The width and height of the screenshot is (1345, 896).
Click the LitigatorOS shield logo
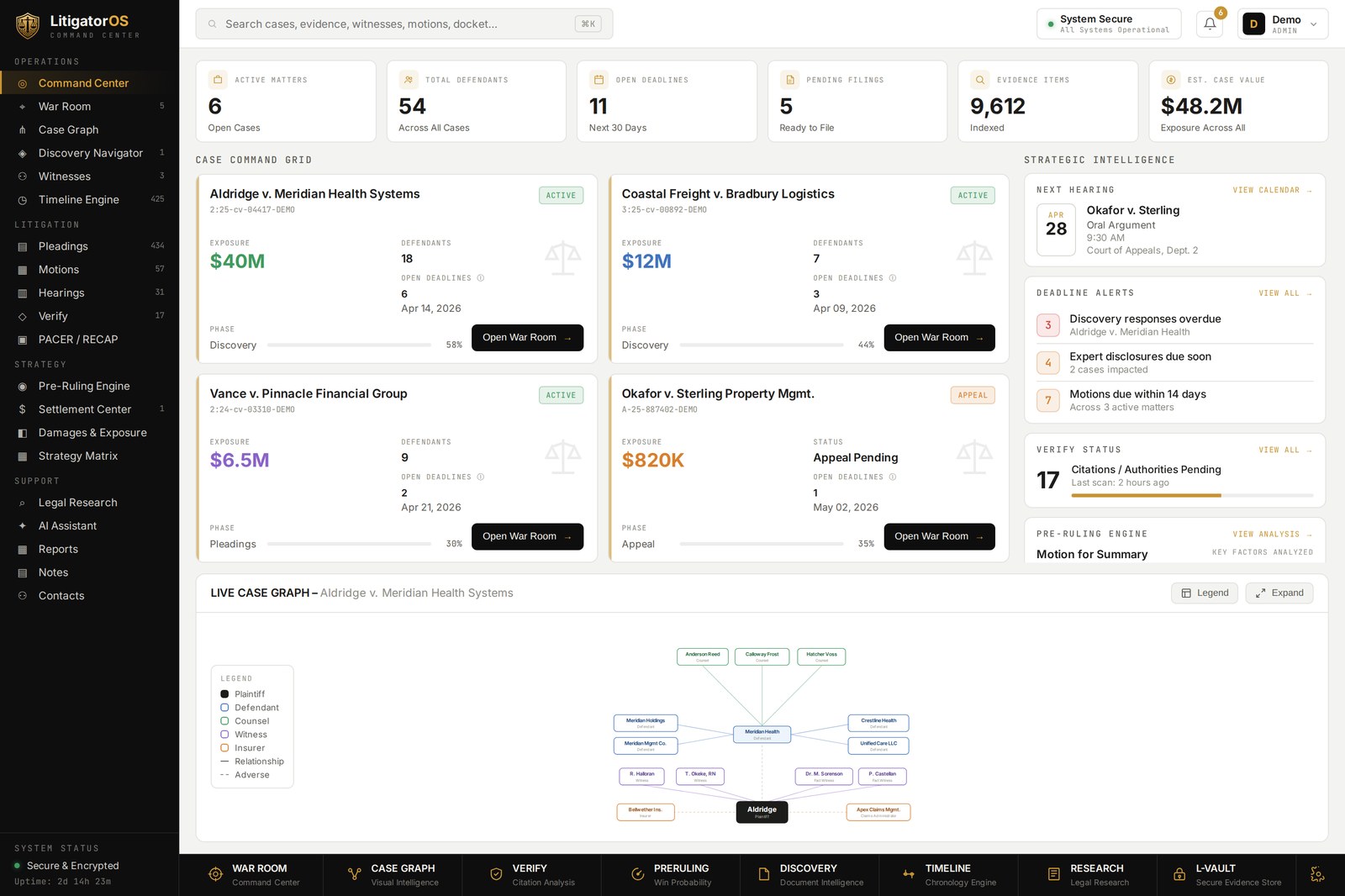click(x=28, y=25)
